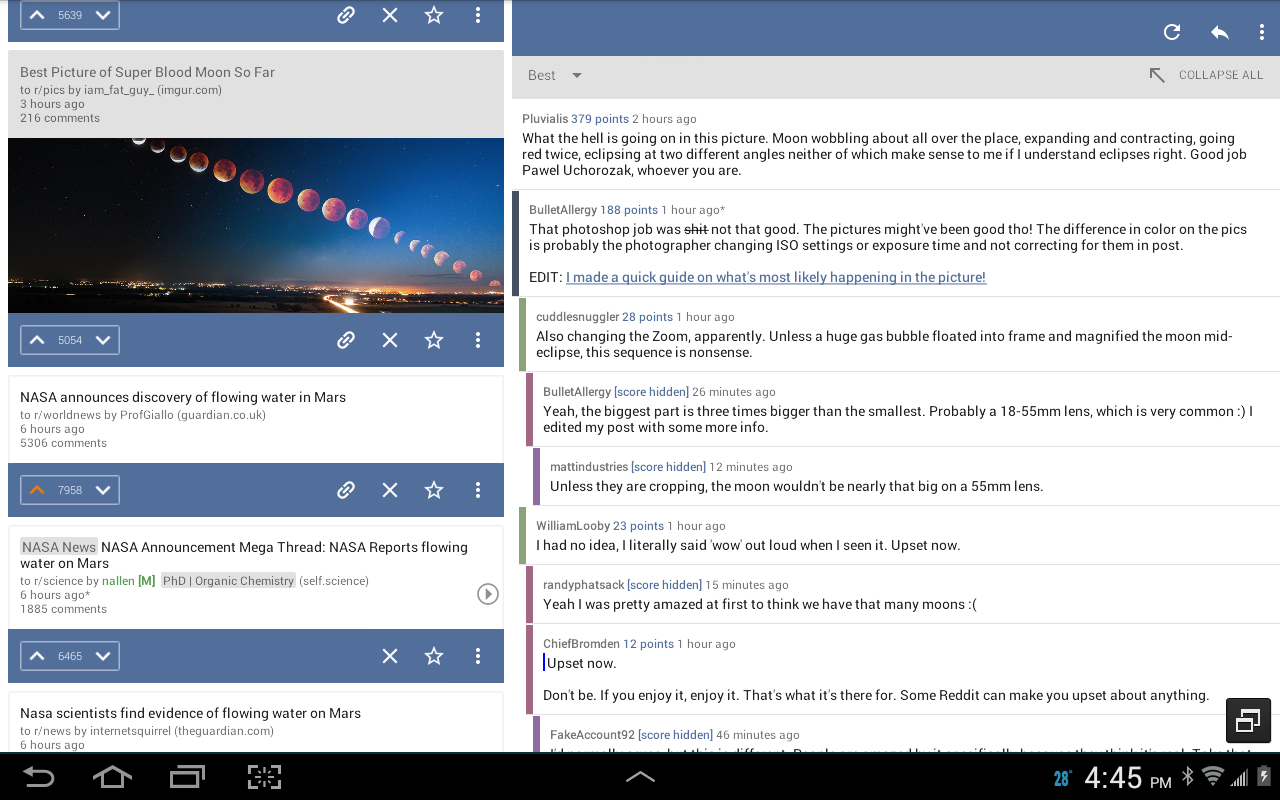1280x800 pixels.
Task: Tap the screenshot capture icon in navigation bar
Action: pyautogui.click(x=264, y=777)
